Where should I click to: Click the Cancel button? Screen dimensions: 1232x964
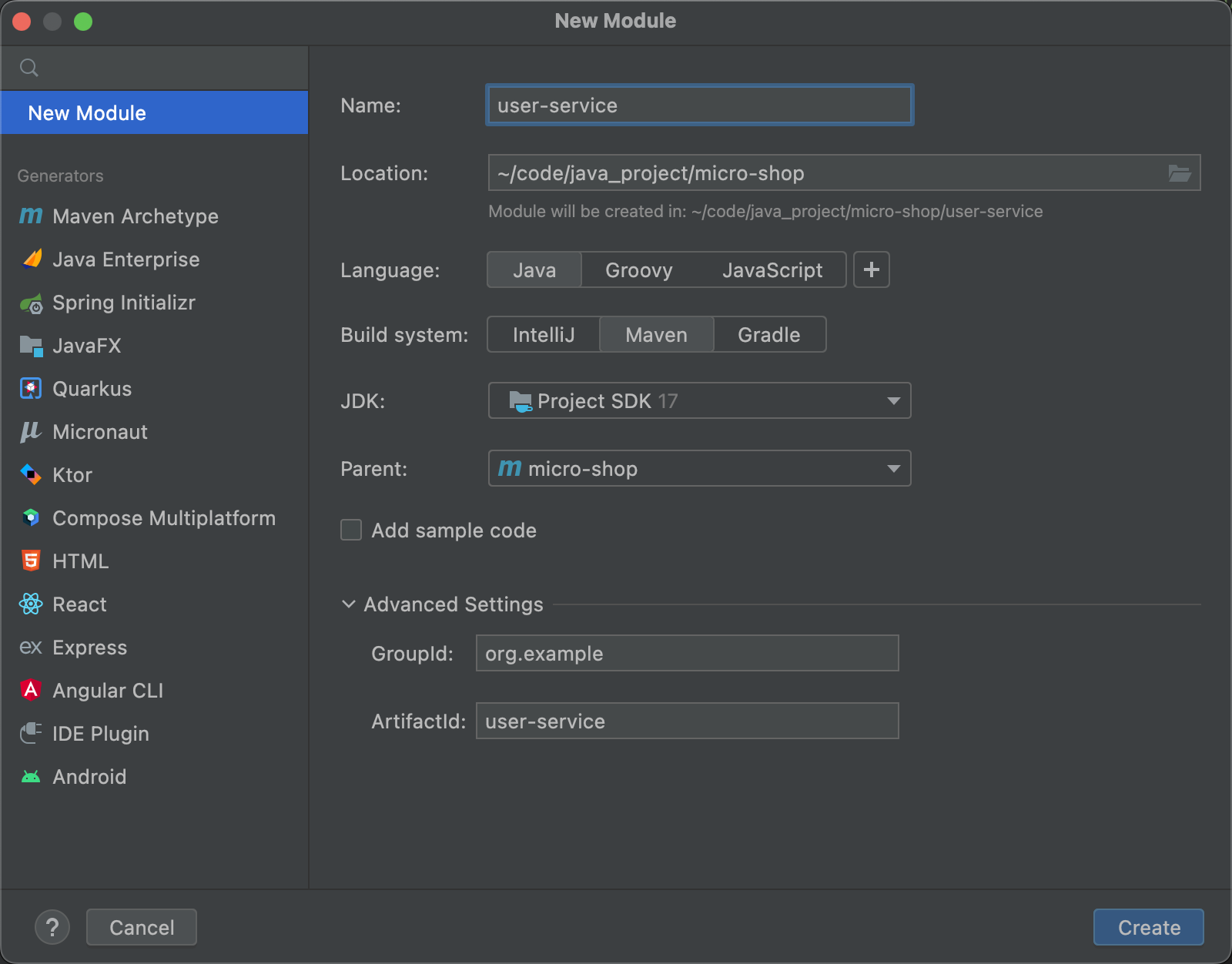coord(142,927)
